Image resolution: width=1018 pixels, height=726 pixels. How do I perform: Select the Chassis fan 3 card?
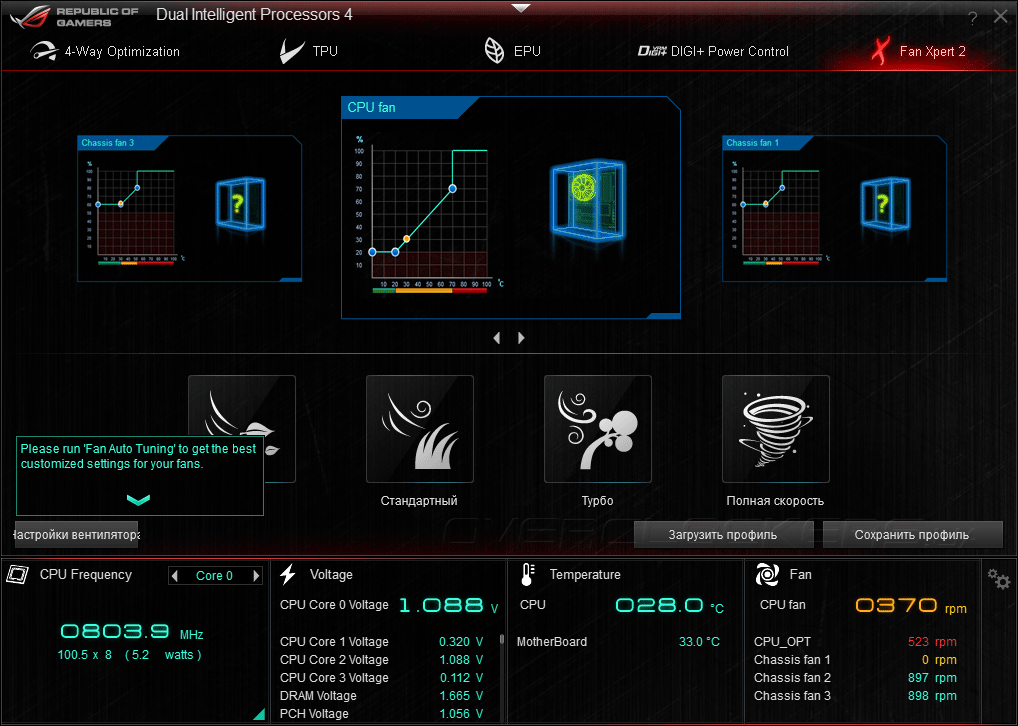pyautogui.click(x=190, y=208)
